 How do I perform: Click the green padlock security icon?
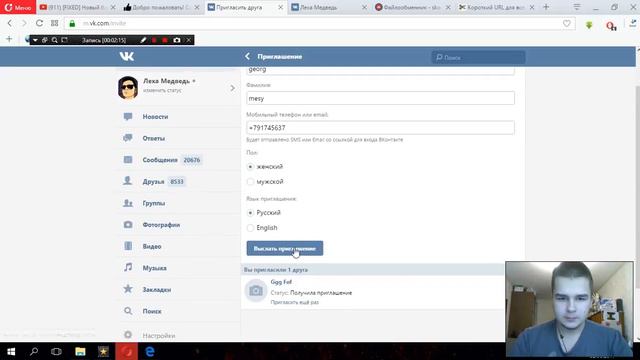72,24
